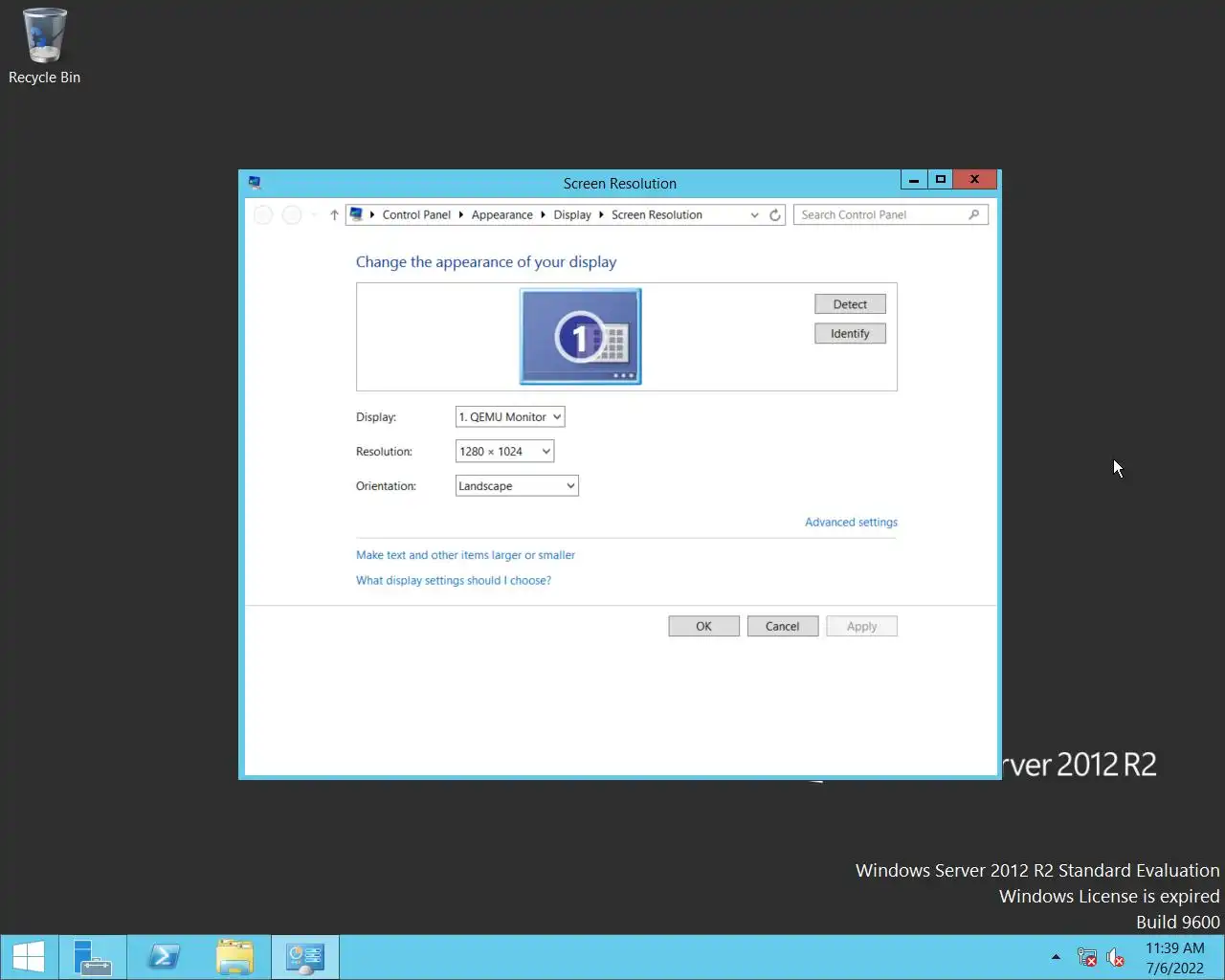Navigate to Appearance breadcrumb
This screenshot has width=1225, height=980.
coord(501,214)
